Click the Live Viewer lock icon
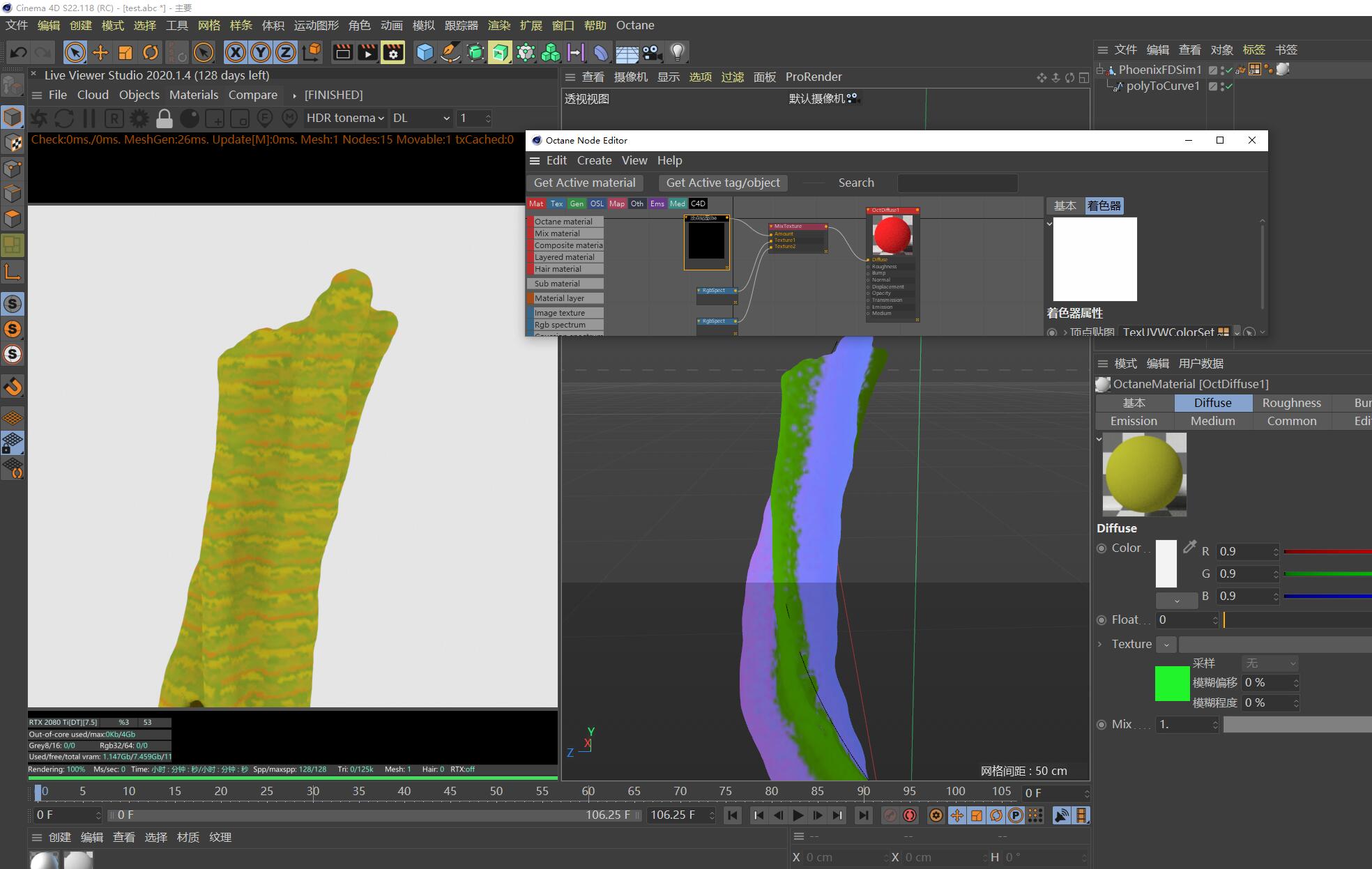1372x869 pixels. click(165, 118)
